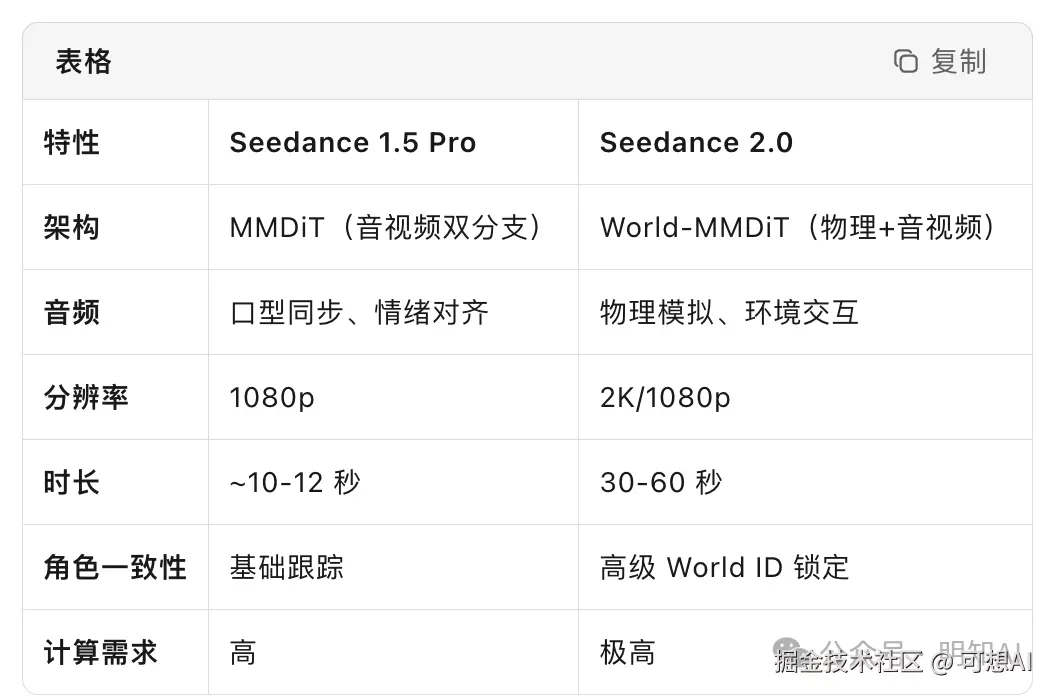Select the 计算需求 row label
The image size is (1054, 696).
click(100, 653)
